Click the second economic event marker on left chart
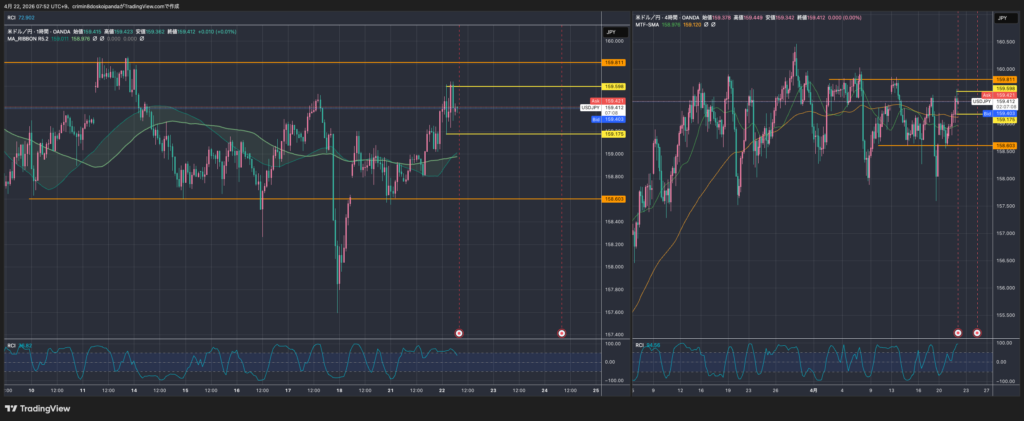This screenshot has width=1024, height=421. 561,332
